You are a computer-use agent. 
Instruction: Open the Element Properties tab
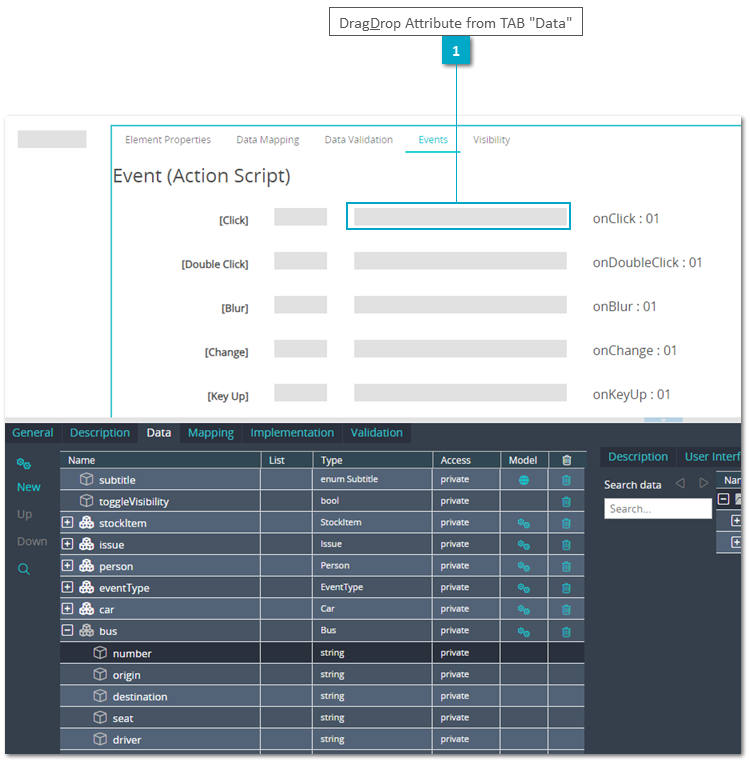[168, 140]
